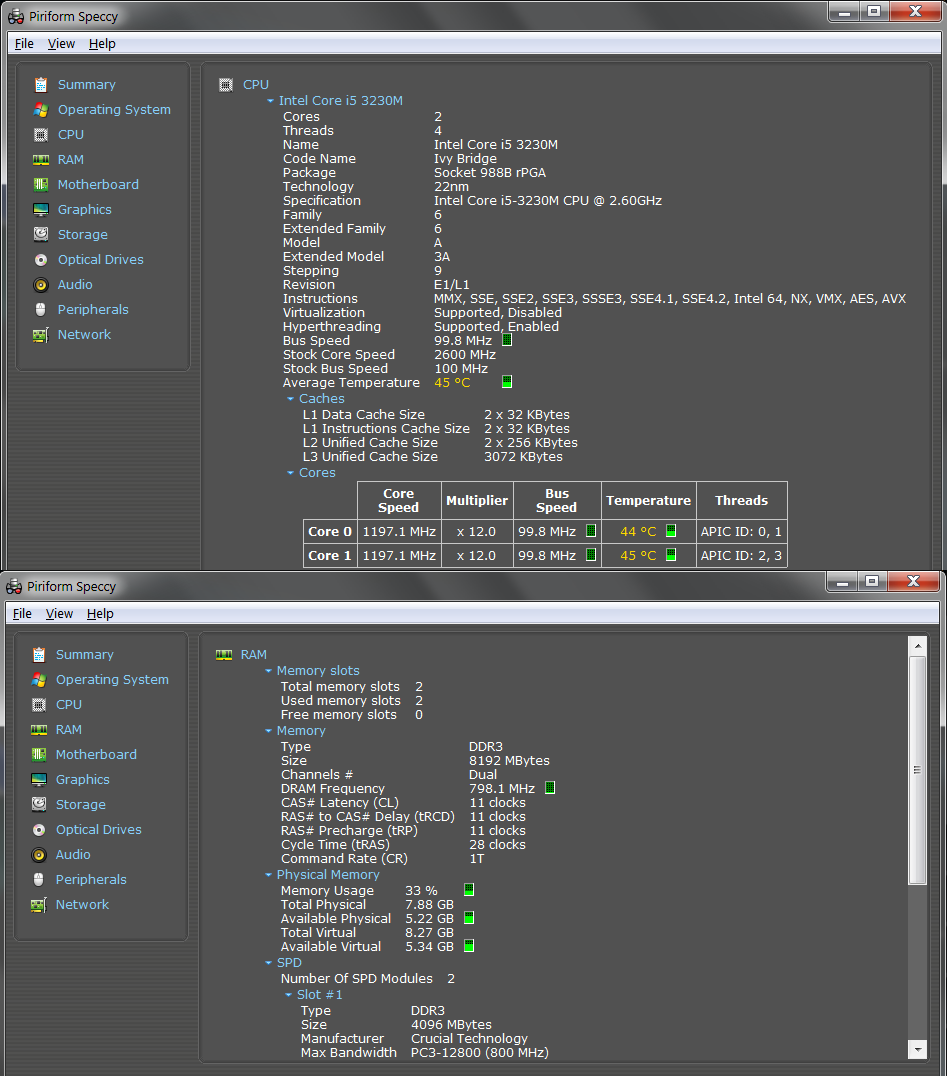
Task: Click the Peripherals mouse icon in the CPU window
Action: click(40, 310)
